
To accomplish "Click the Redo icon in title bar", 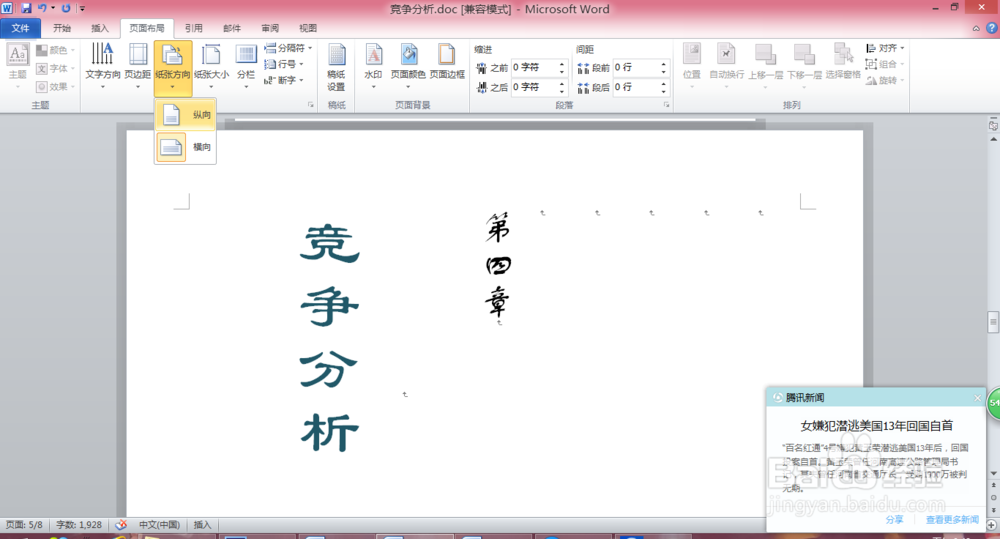I will pos(66,8).
